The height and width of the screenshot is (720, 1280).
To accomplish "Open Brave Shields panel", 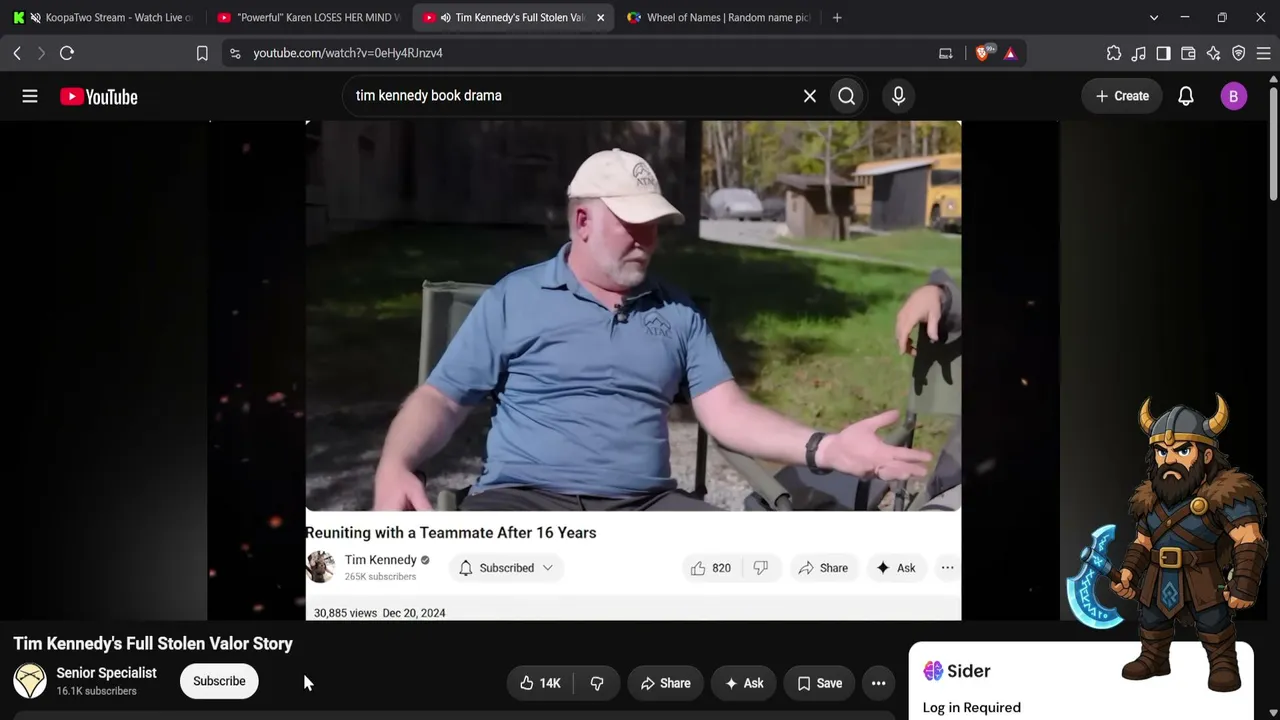I will [983, 53].
